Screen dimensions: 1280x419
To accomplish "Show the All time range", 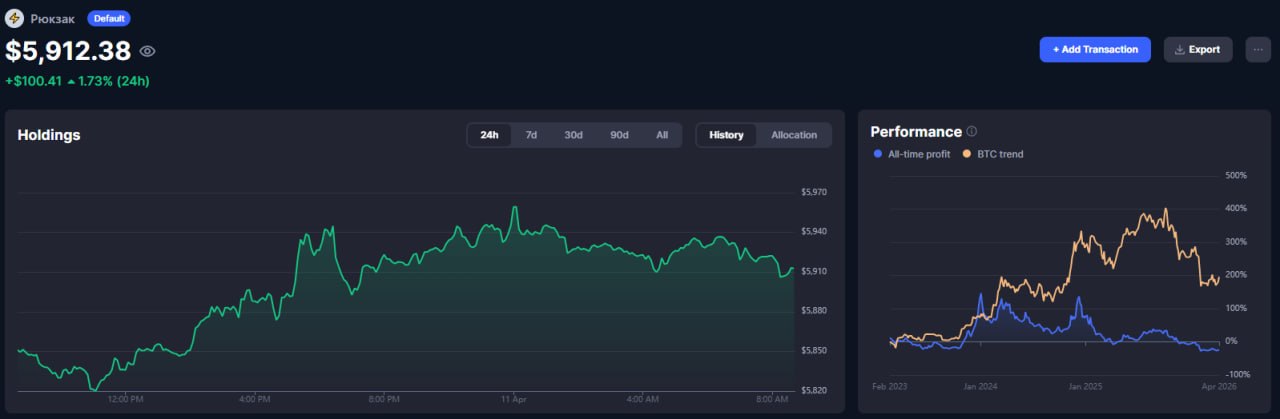I will tap(662, 135).
